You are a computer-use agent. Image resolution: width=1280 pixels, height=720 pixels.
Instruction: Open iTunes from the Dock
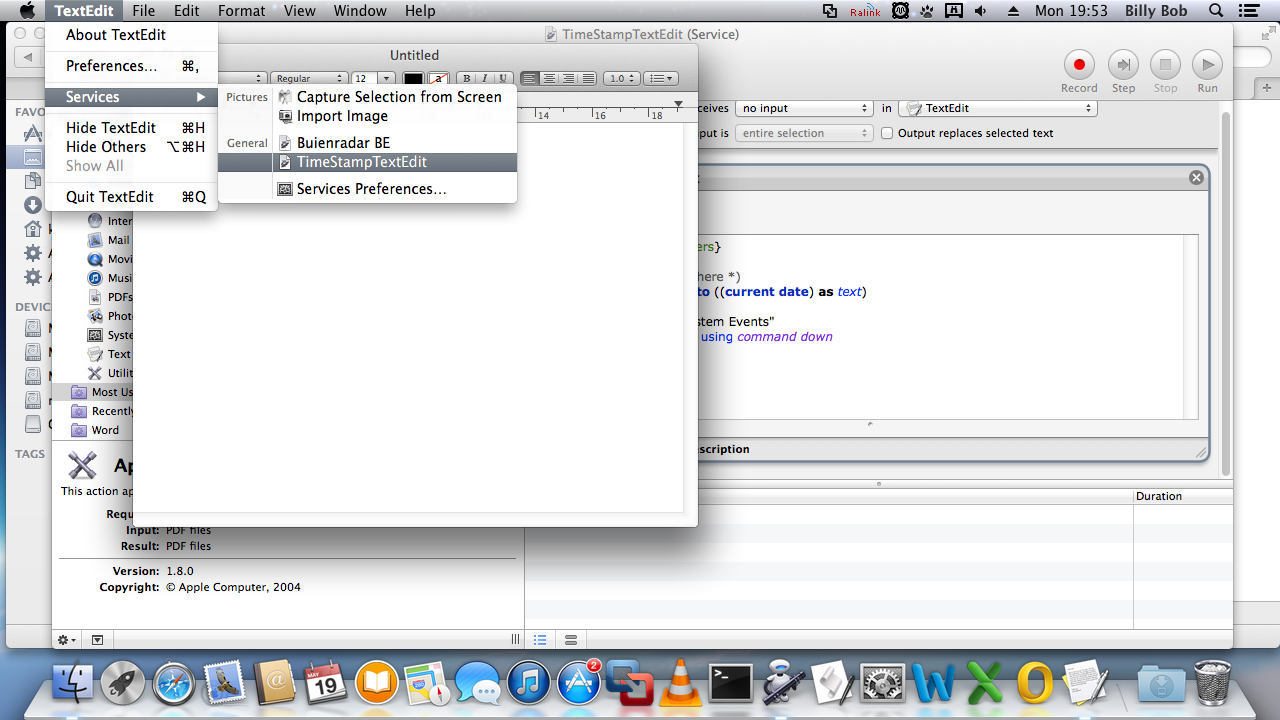click(x=528, y=685)
